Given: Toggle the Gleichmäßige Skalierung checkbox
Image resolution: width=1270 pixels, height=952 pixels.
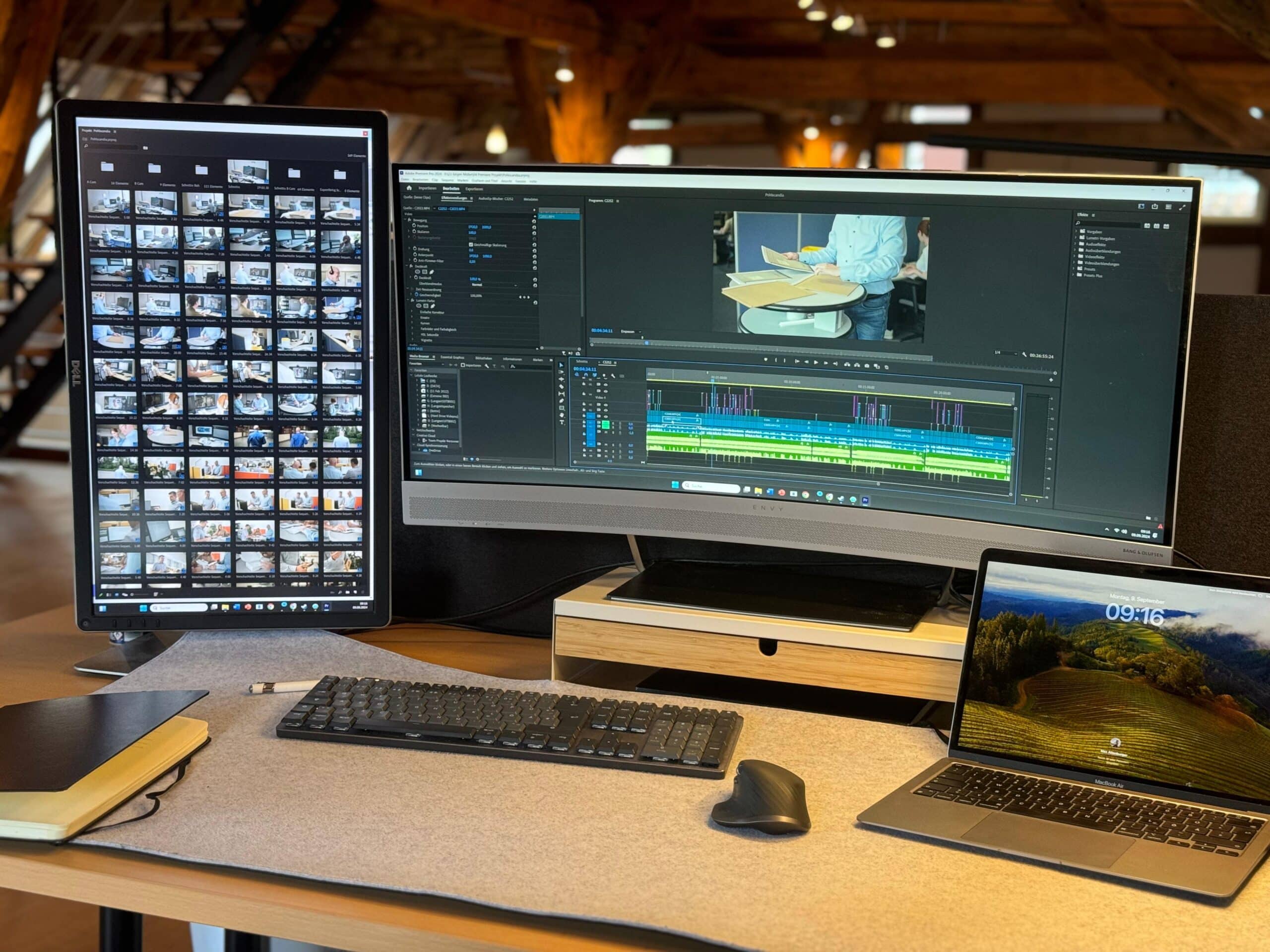Looking at the screenshot, I should click(x=471, y=245).
